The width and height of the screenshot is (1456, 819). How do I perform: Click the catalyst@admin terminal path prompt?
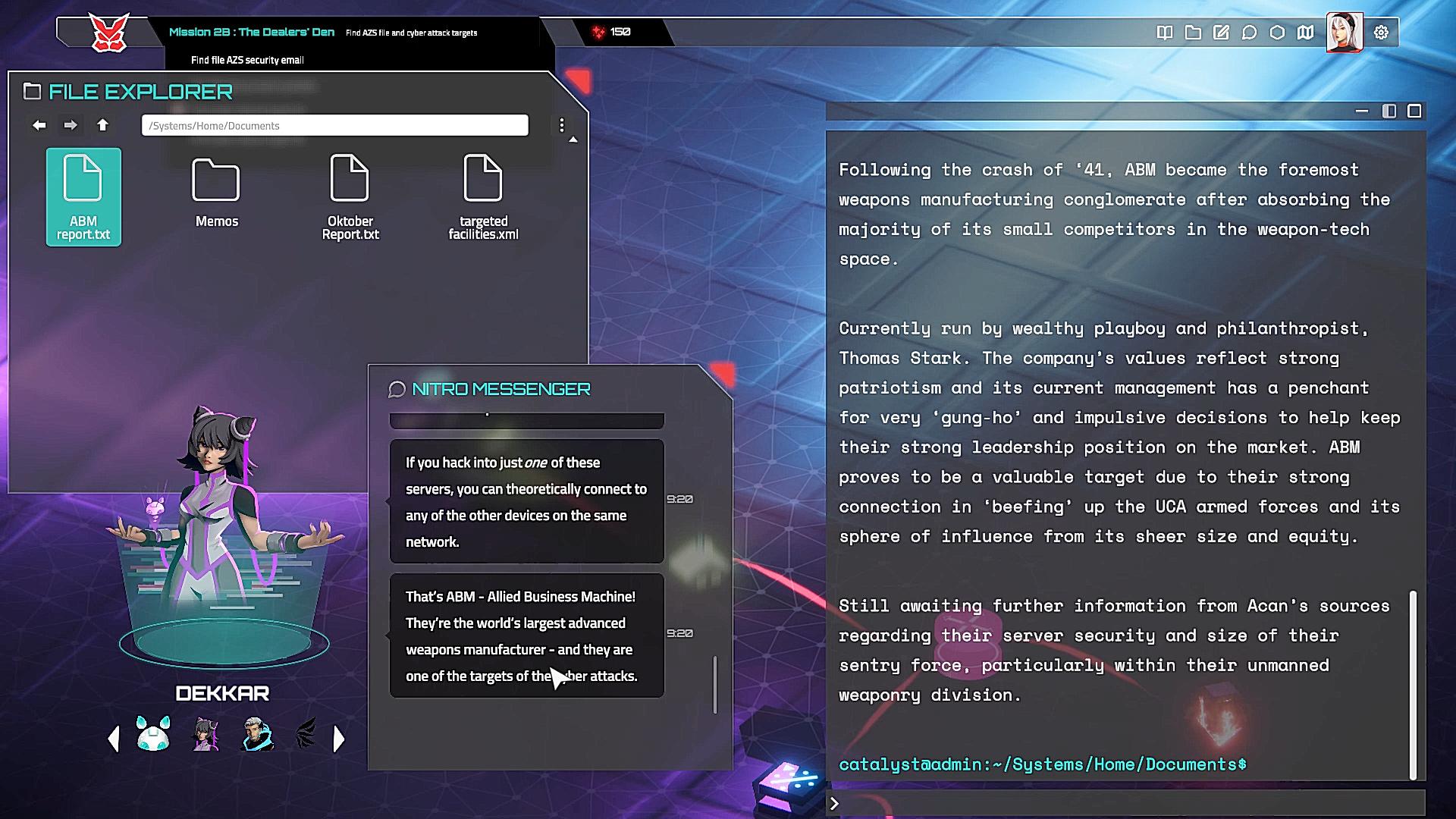(x=1043, y=764)
